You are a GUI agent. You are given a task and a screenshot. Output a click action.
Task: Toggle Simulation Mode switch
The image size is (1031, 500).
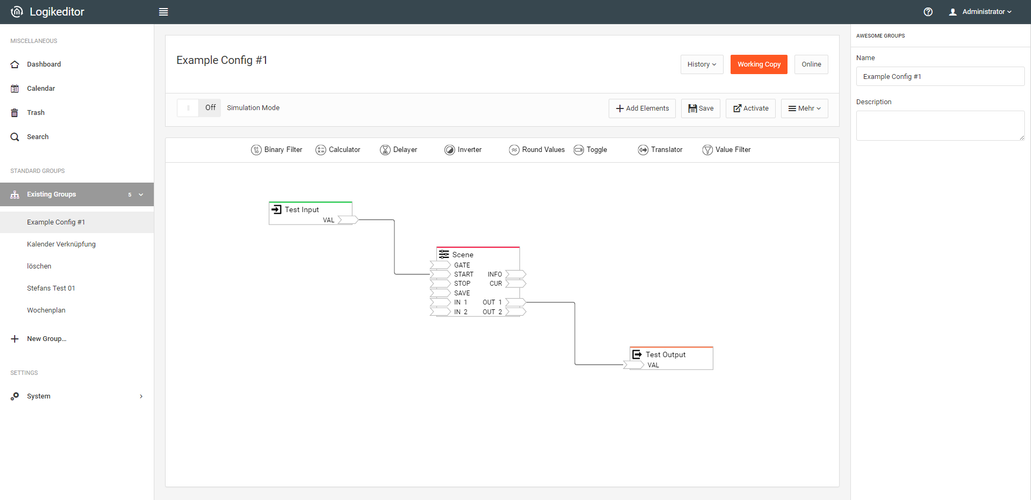[x=198, y=107]
